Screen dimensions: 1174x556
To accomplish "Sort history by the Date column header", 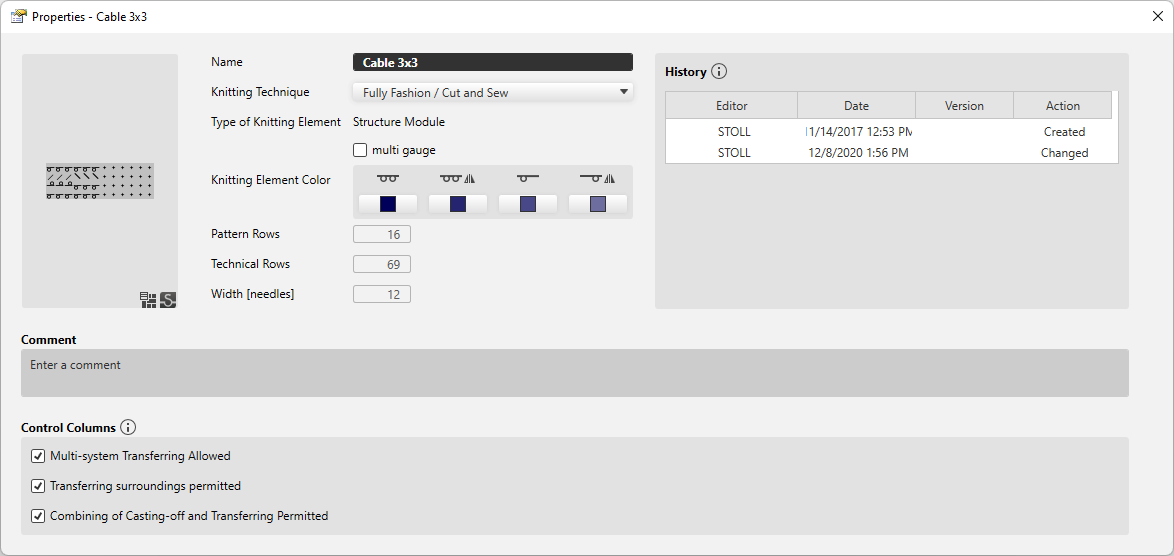I will pyautogui.click(x=856, y=105).
